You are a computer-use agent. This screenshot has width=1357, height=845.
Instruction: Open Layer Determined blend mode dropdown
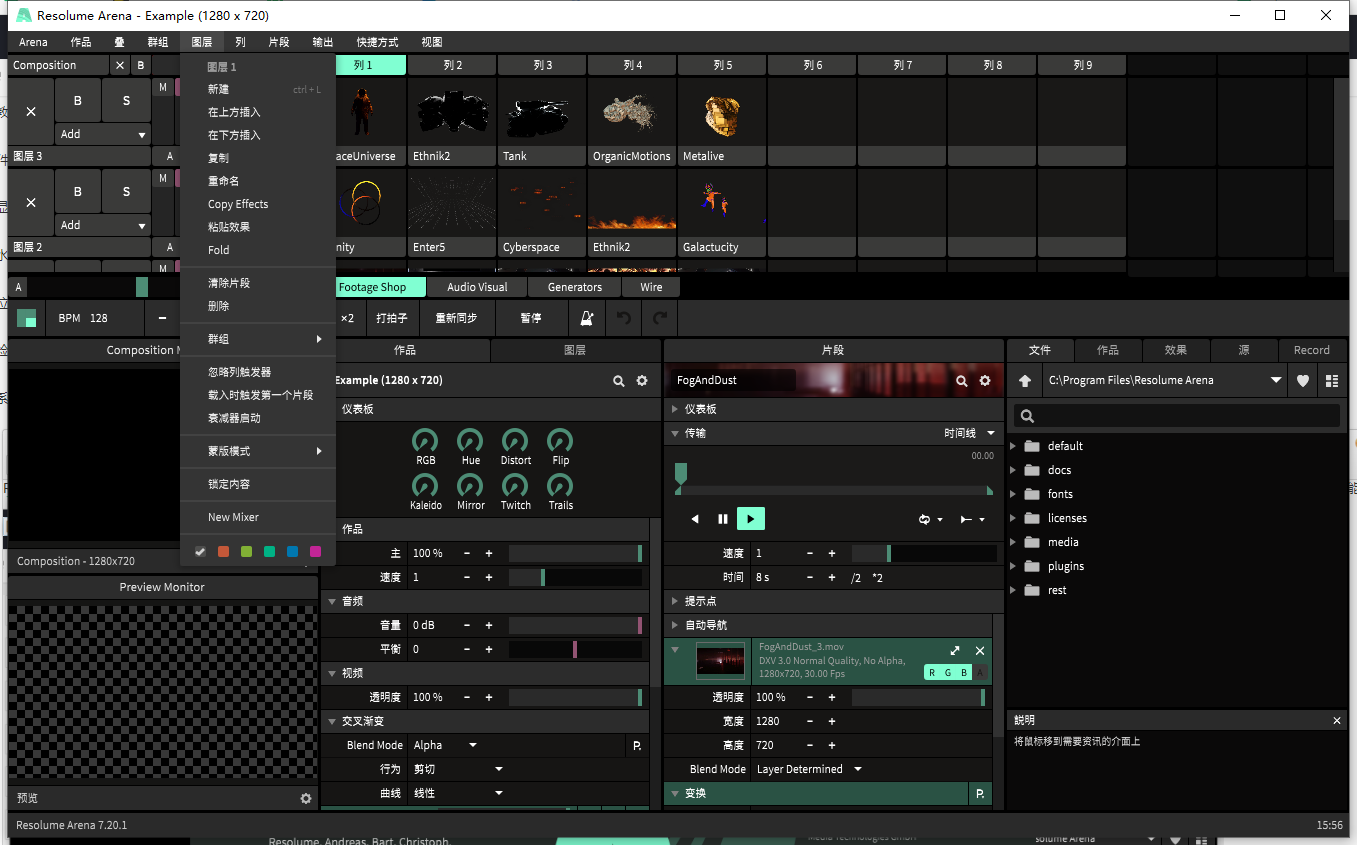coord(809,769)
